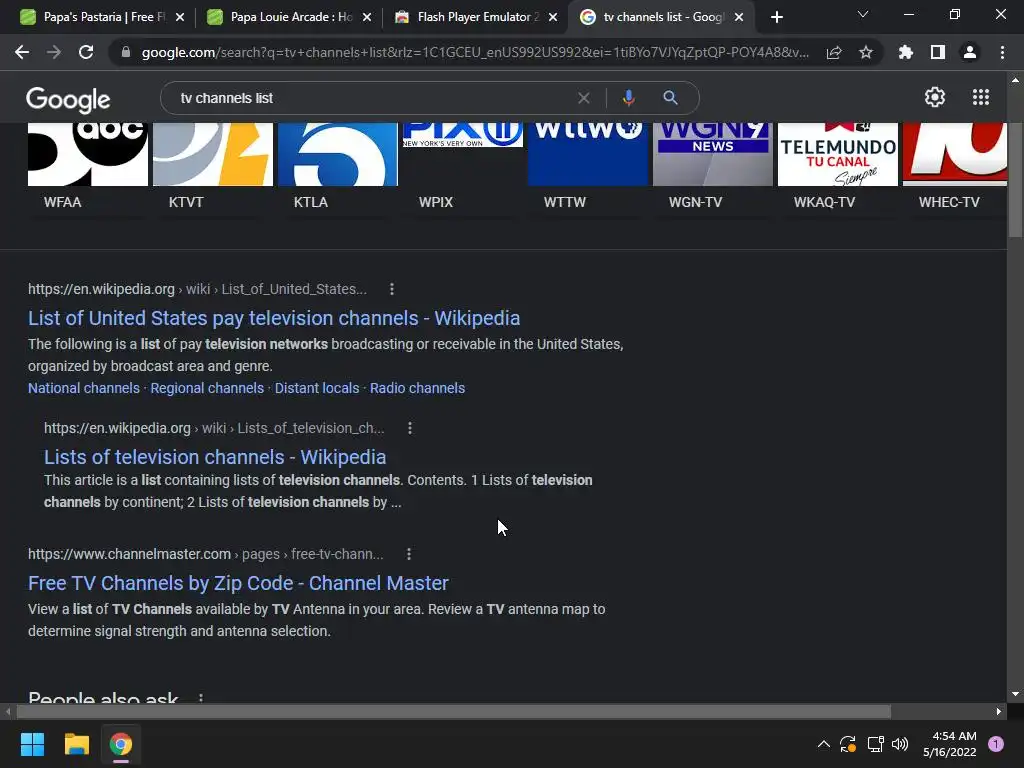1024x768 pixels.
Task: Show hidden system tray icons
Action: pyautogui.click(x=824, y=744)
